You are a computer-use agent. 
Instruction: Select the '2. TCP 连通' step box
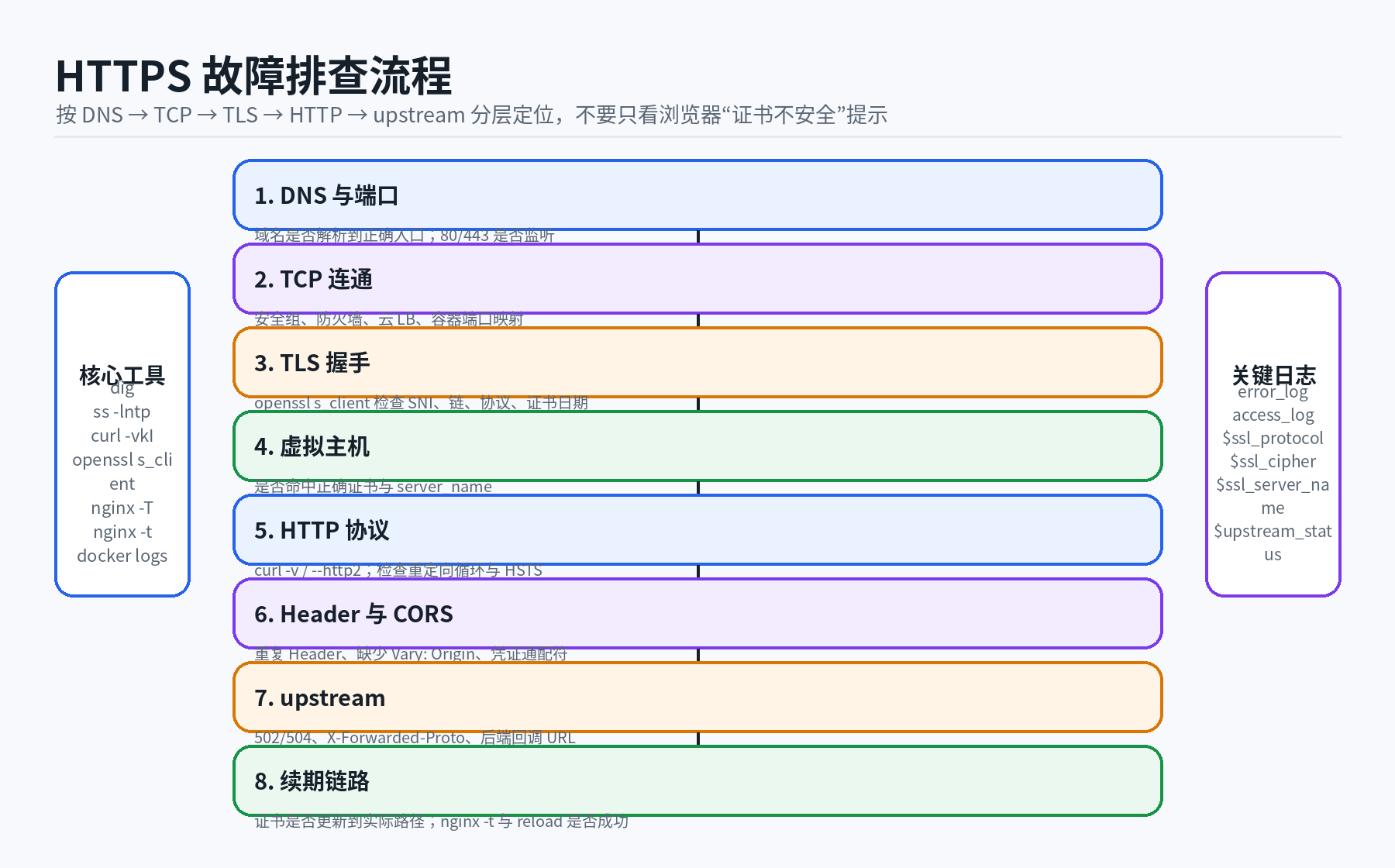(x=697, y=279)
